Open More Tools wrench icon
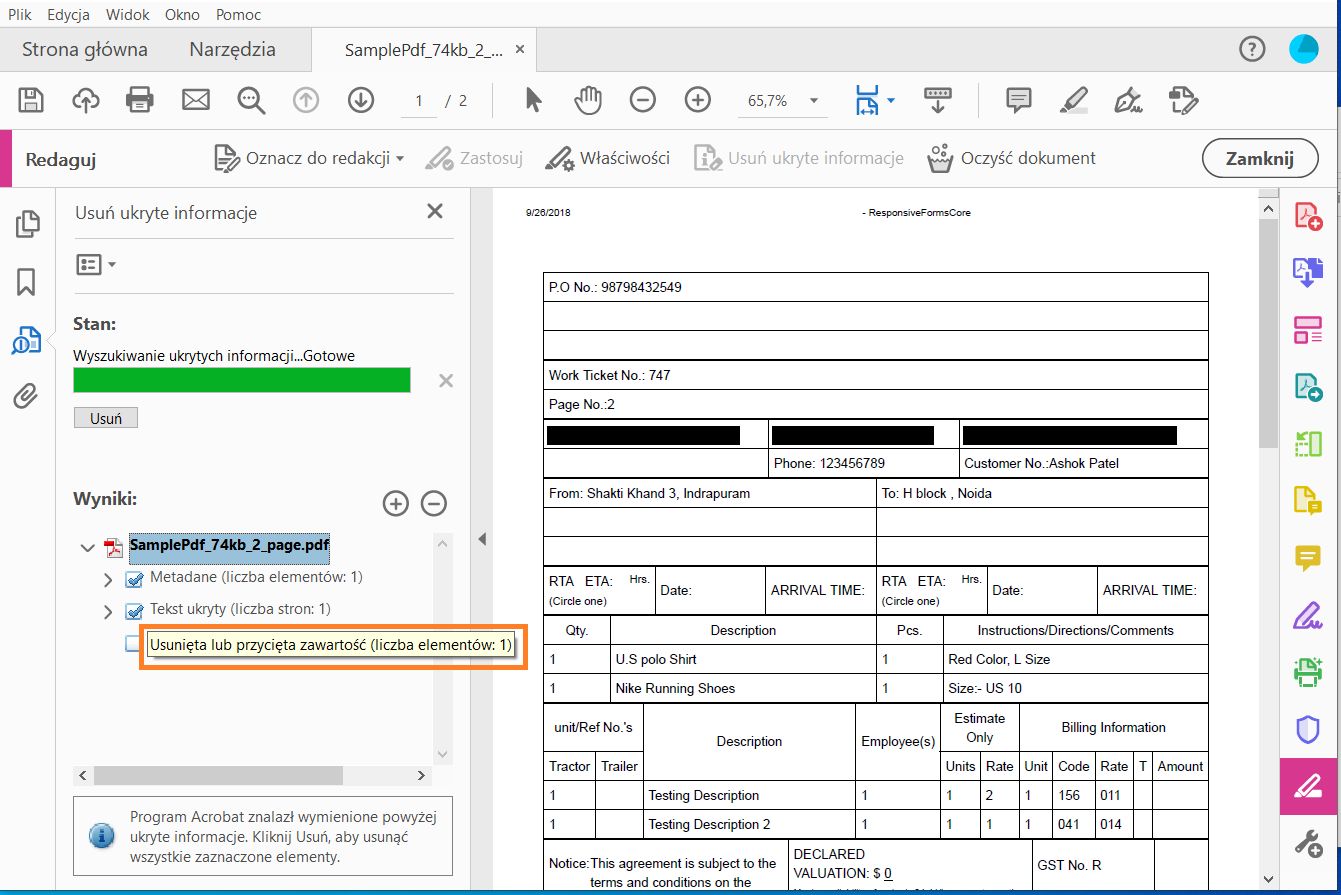The width and height of the screenshot is (1341, 895). (x=1308, y=842)
